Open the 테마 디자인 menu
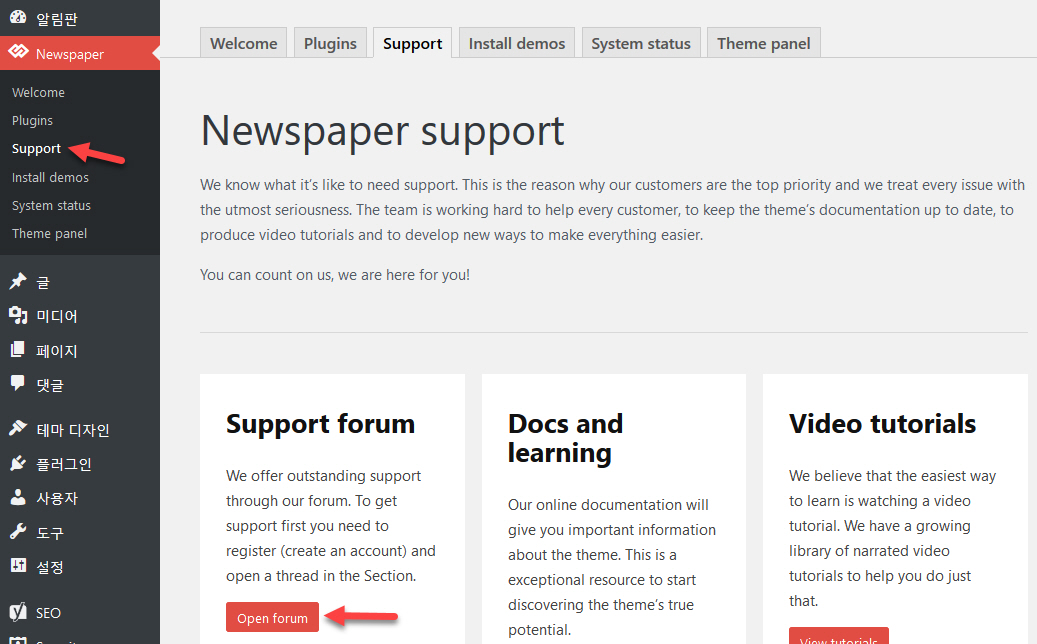This screenshot has height=644, width=1037. 73,430
